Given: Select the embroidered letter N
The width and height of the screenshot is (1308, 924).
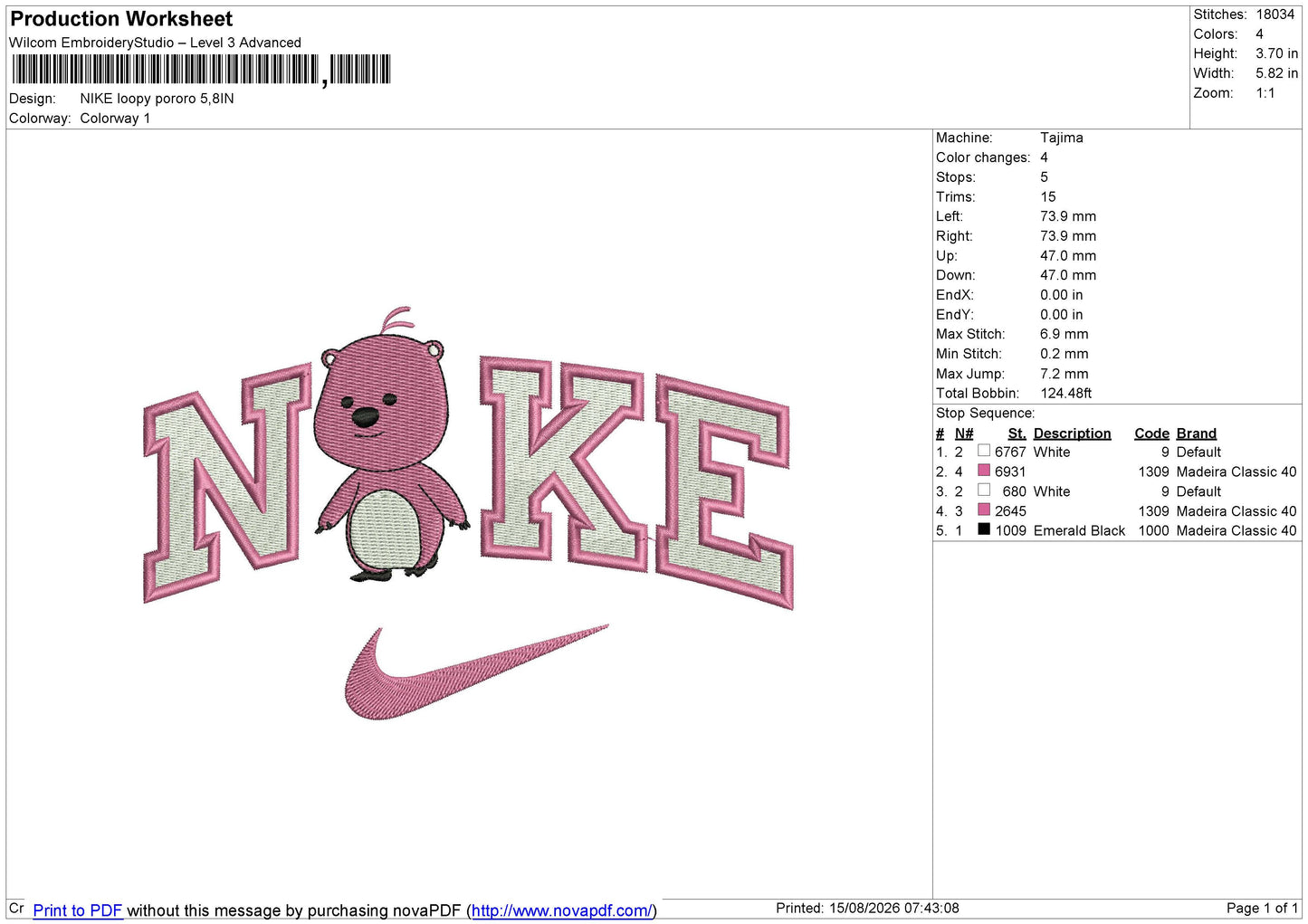Looking at the screenshot, I should 227,482.
